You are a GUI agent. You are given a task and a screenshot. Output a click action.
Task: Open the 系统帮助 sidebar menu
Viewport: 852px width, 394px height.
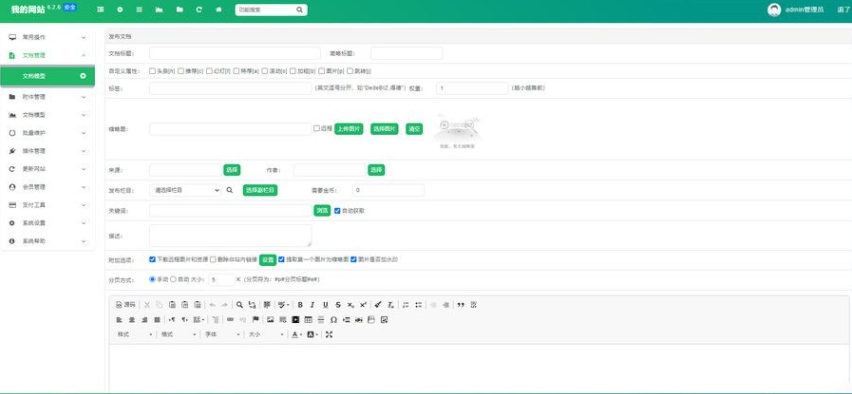47,241
